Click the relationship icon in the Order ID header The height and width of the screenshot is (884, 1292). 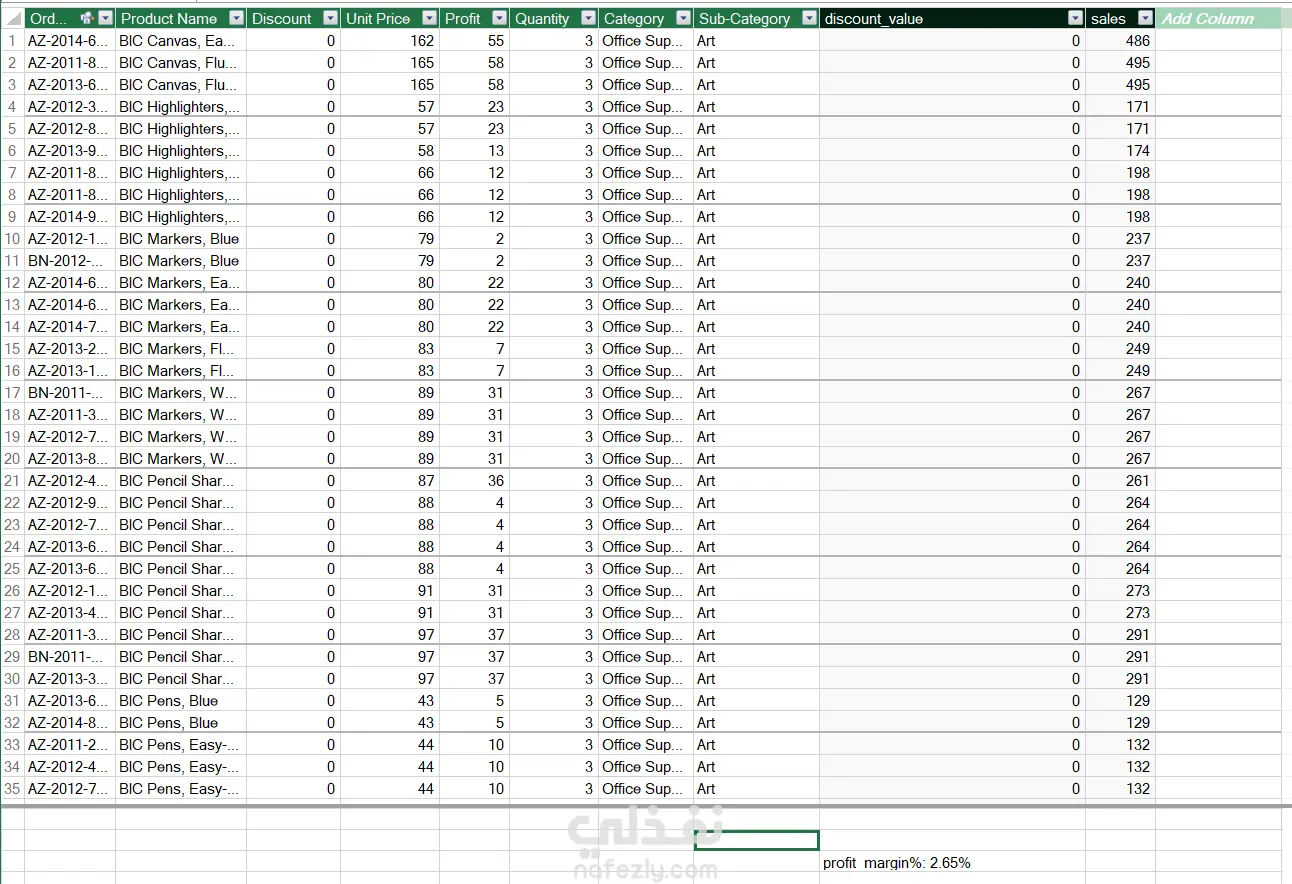pyautogui.click(x=87, y=18)
